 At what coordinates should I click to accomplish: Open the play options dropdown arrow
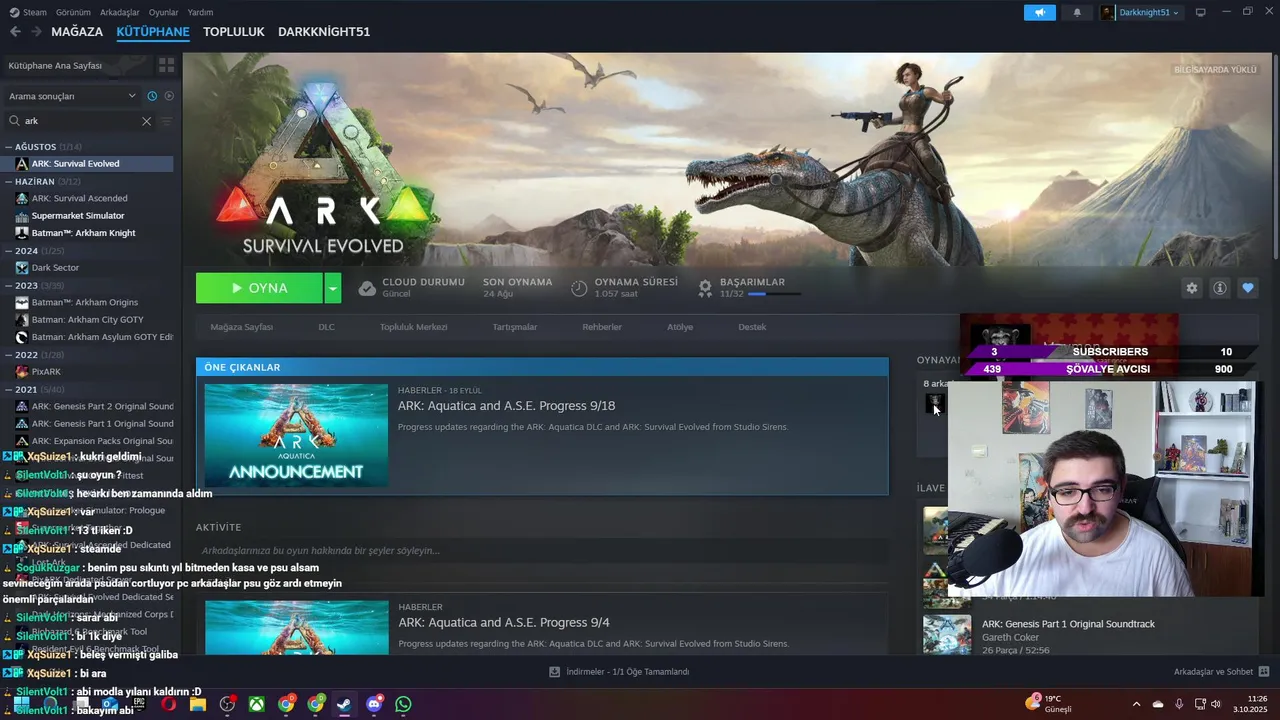[332, 288]
